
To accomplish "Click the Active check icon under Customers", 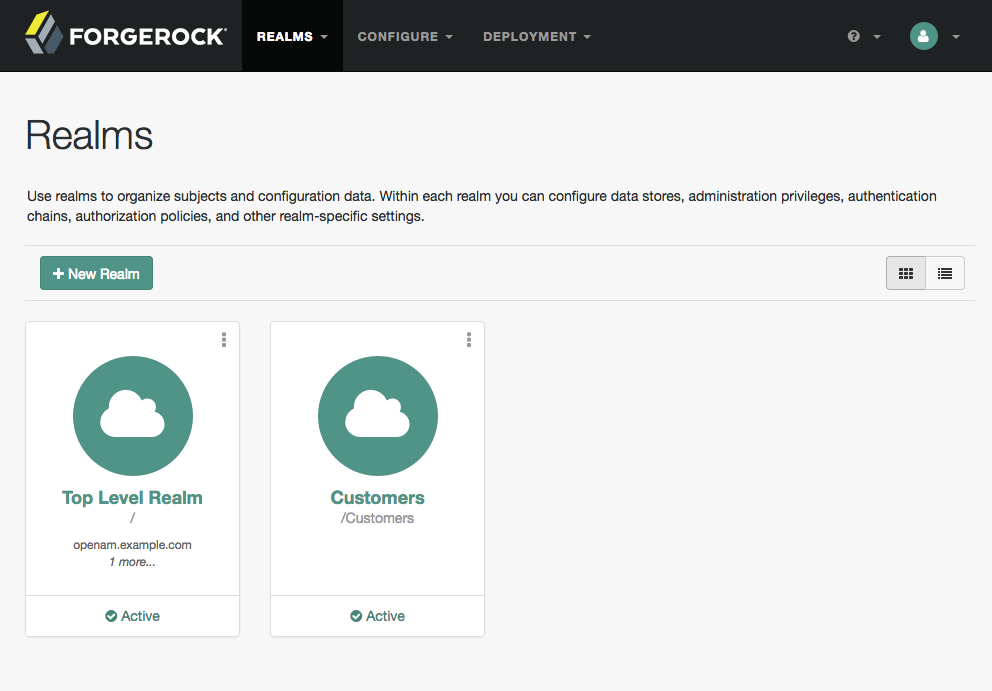I will [356, 616].
